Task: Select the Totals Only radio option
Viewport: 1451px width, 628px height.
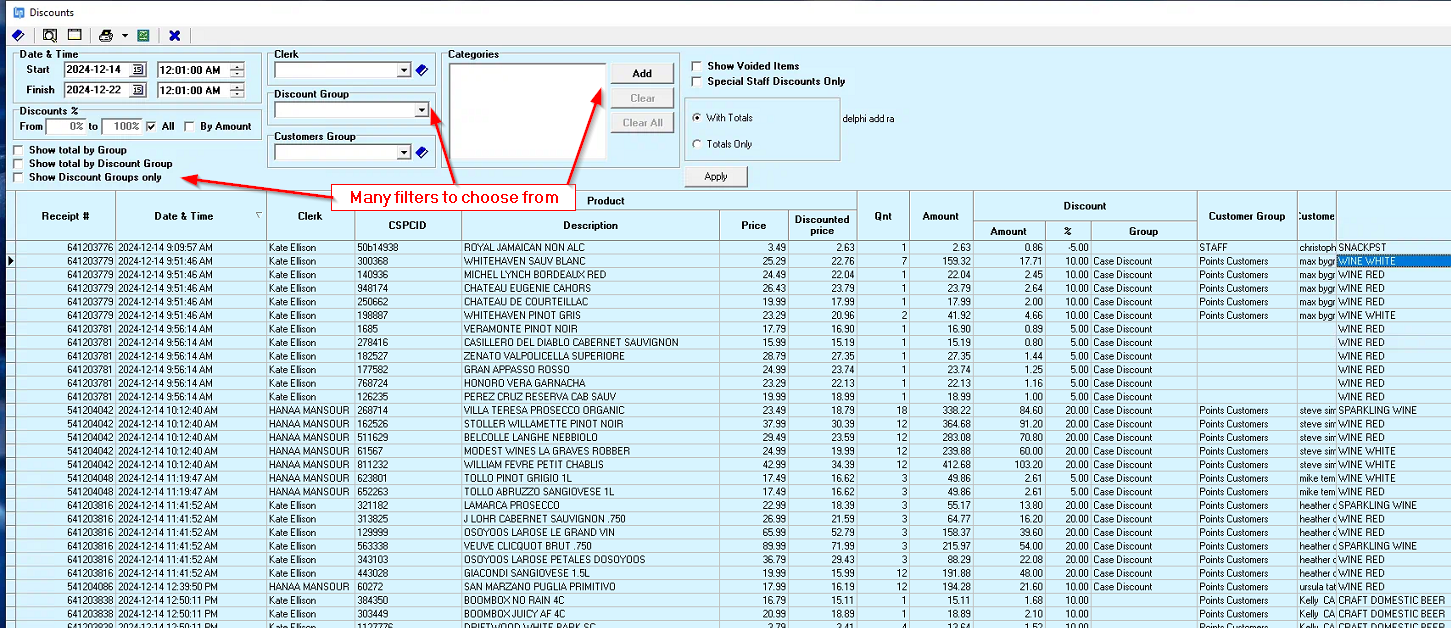Action: pyautogui.click(x=696, y=144)
